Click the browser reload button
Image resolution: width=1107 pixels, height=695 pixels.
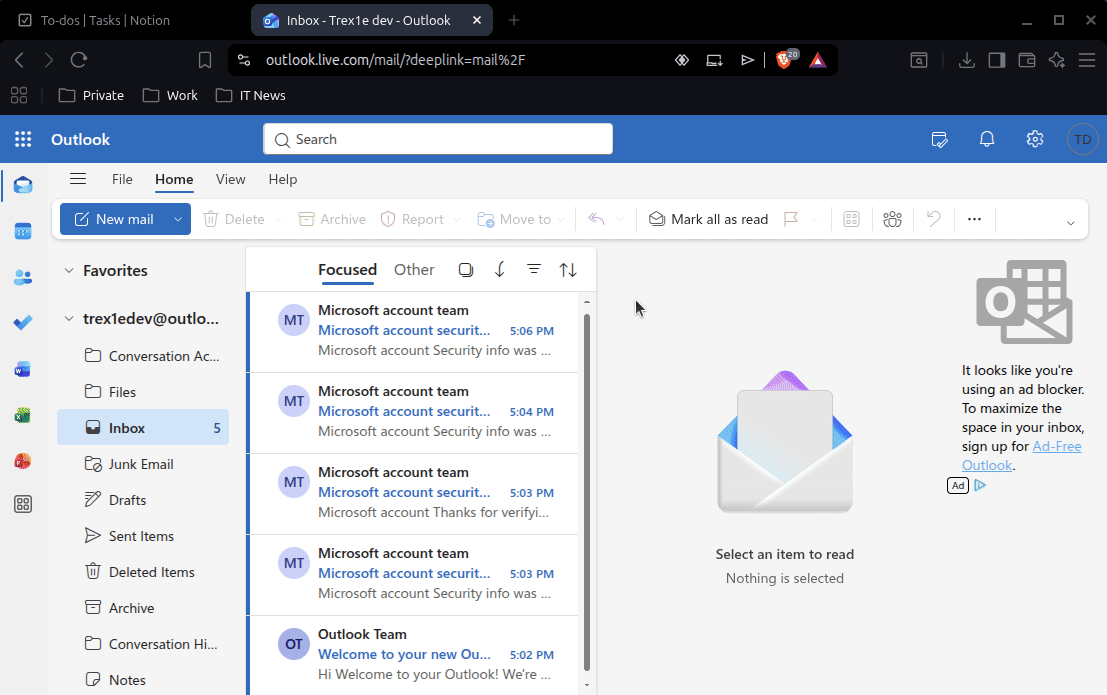[x=78, y=60]
